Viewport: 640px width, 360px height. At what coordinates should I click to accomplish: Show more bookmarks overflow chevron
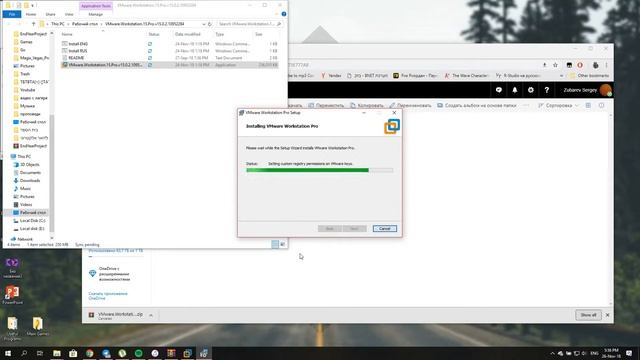point(561,76)
